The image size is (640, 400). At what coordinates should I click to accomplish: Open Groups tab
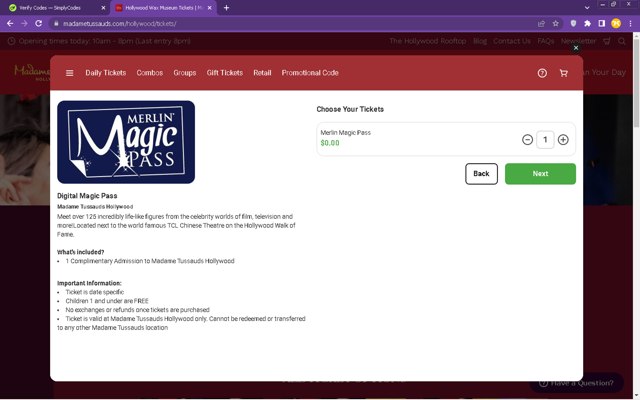point(184,73)
